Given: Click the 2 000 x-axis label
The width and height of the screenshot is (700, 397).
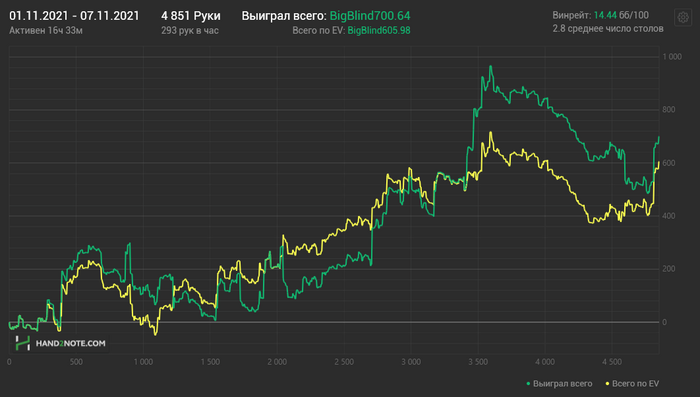Looking at the screenshot, I should tap(277, 362).
